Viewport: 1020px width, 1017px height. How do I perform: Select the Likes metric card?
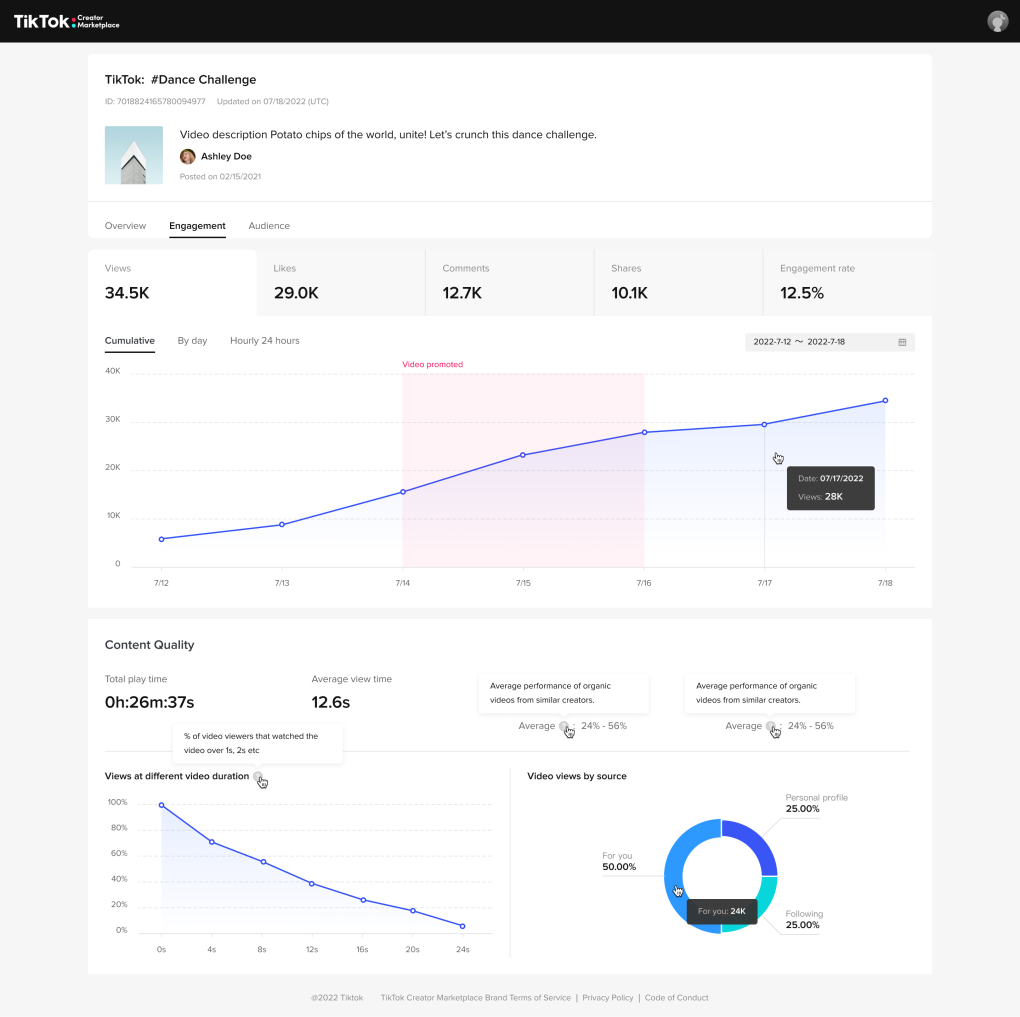[x=341, y=283]
